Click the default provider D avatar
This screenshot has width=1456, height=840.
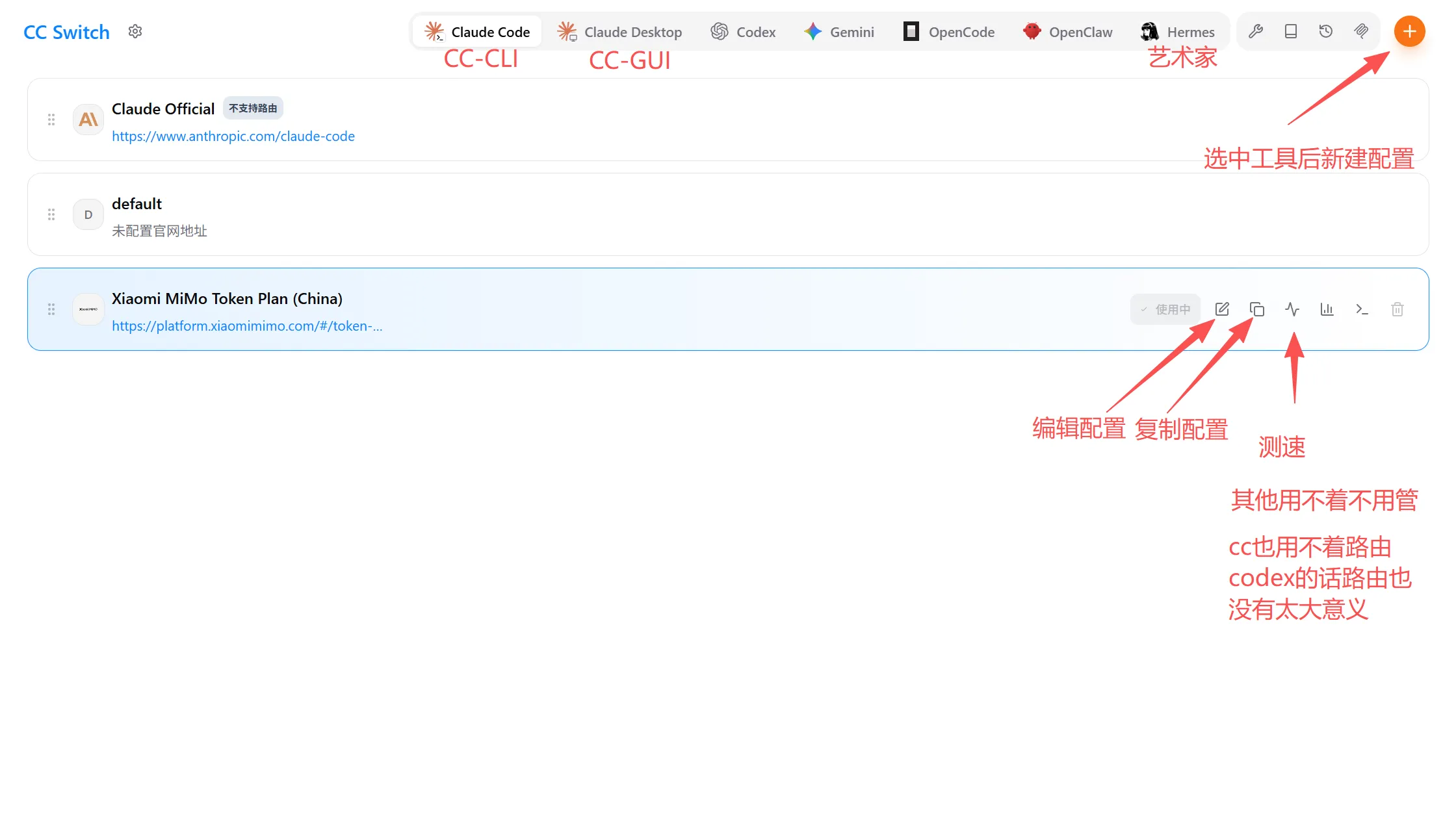tap(88, 214)
